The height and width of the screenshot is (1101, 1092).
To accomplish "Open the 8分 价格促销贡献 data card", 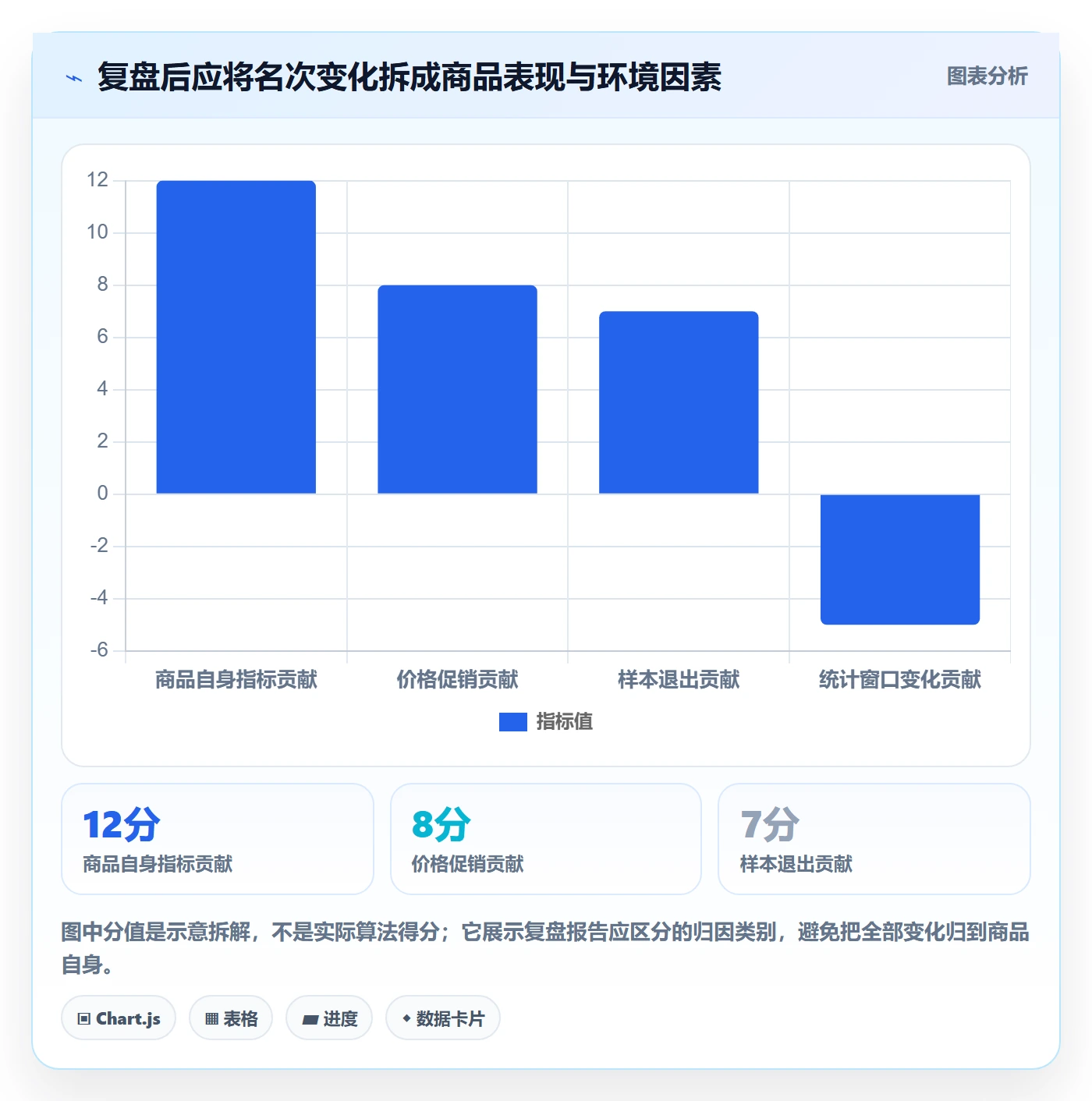I will tap(546, 839).
